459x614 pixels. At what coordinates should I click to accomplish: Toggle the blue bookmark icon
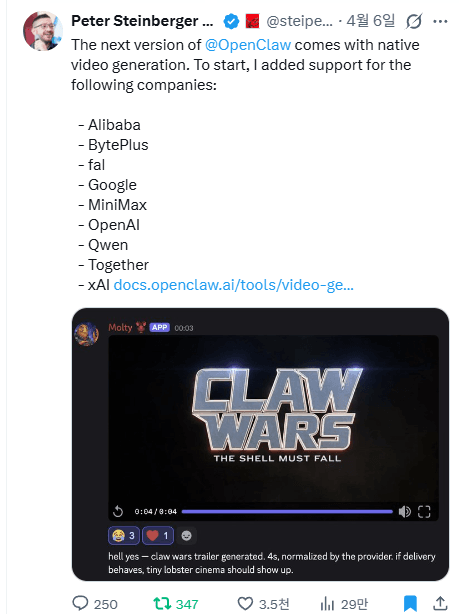click(410, 603)
